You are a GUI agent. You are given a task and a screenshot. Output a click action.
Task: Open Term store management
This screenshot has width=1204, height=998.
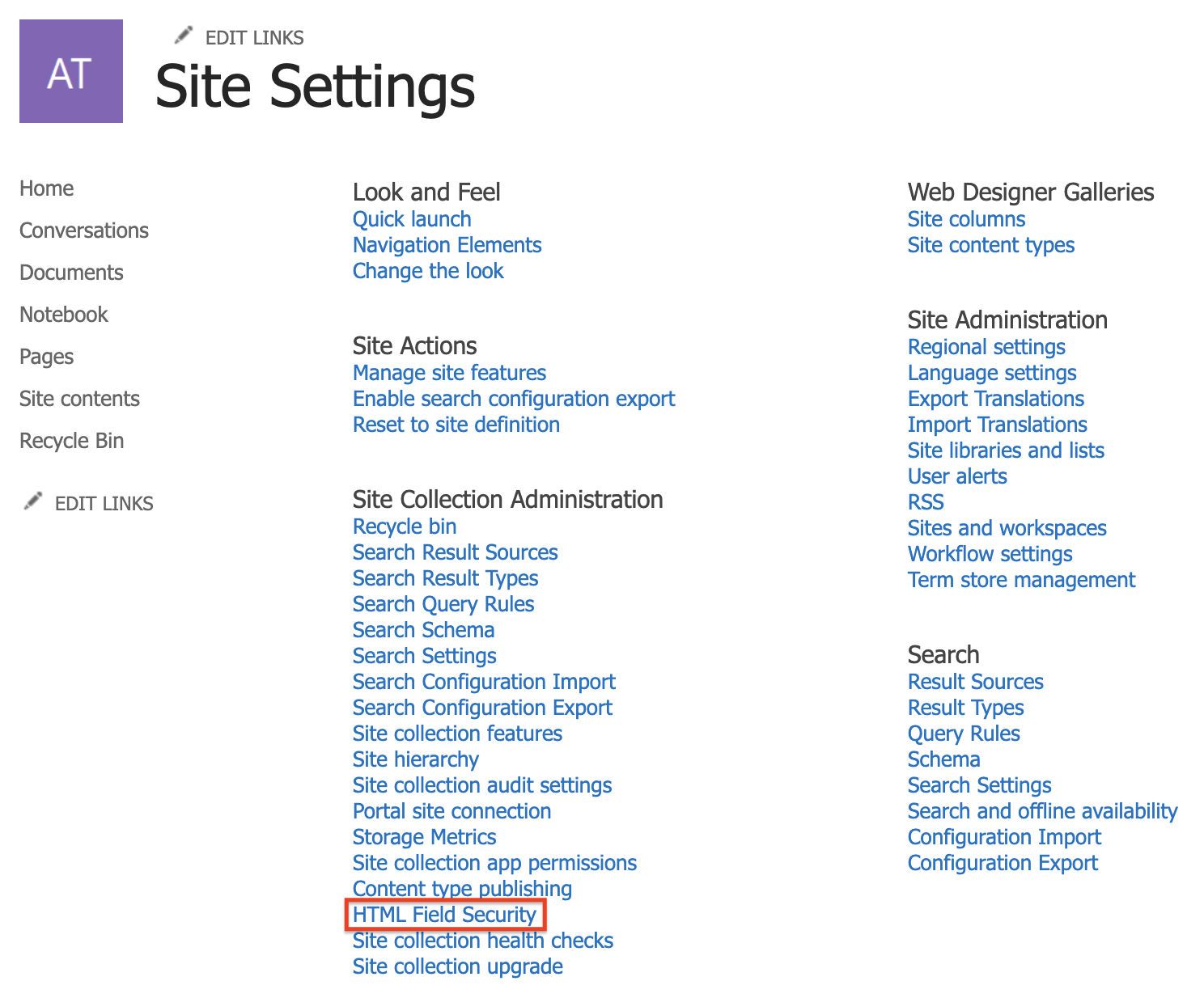(1021, 580)
